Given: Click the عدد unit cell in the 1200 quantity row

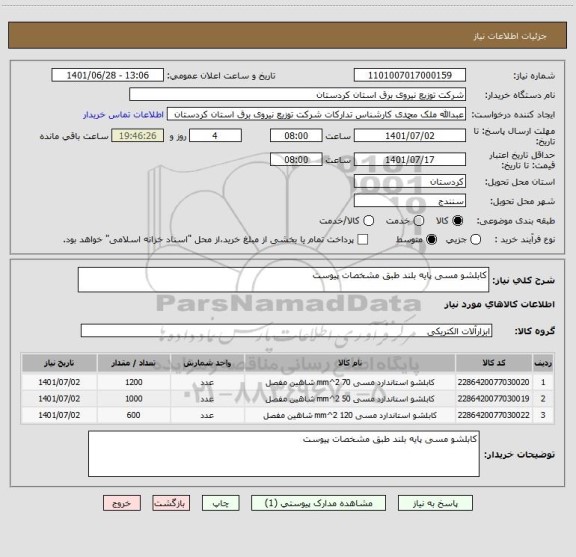Looking at the screenshot, I should pyautogui.click(x=207, y=382).
